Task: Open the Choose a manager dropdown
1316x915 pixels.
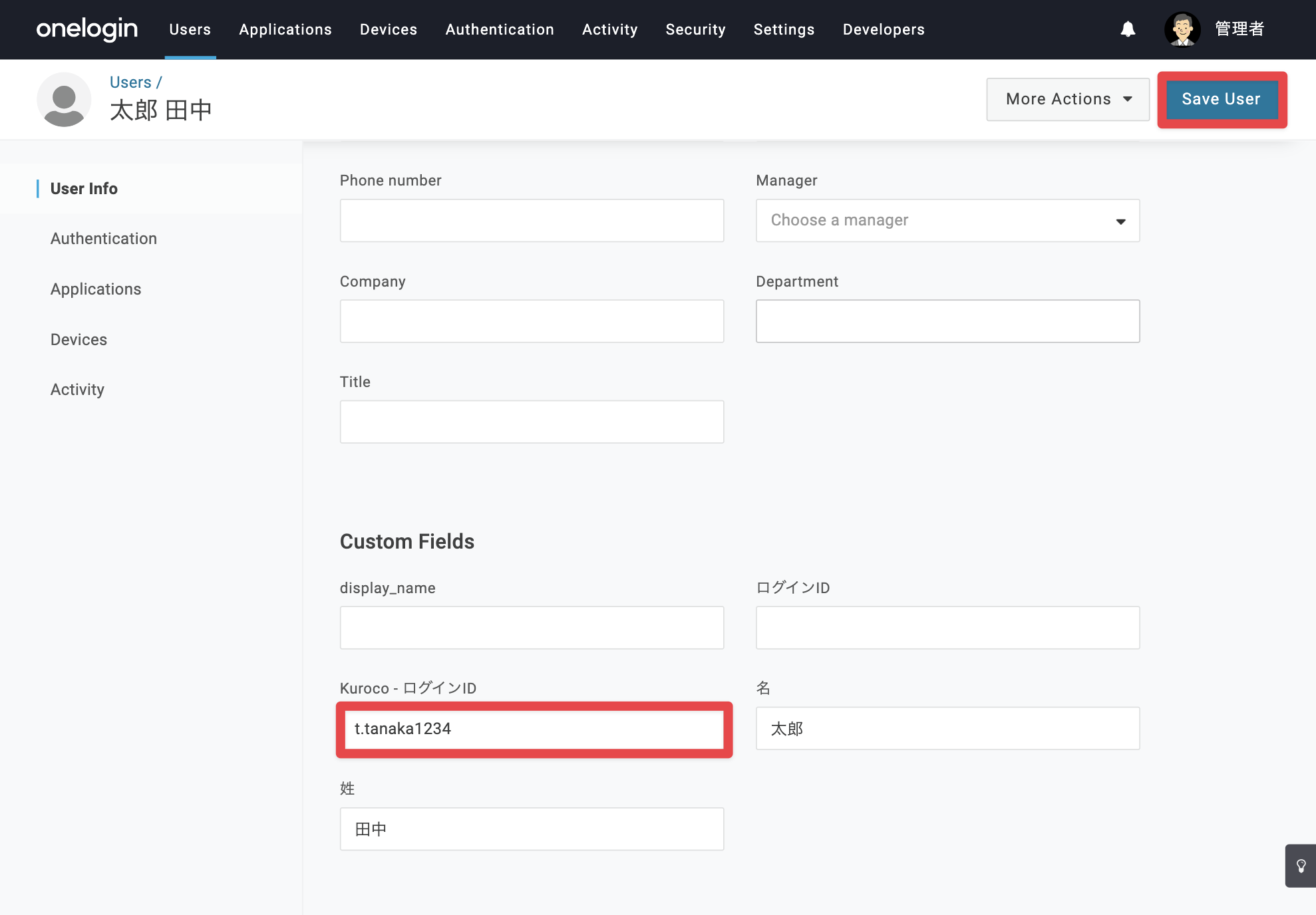Action: click(x=947, y=221)
